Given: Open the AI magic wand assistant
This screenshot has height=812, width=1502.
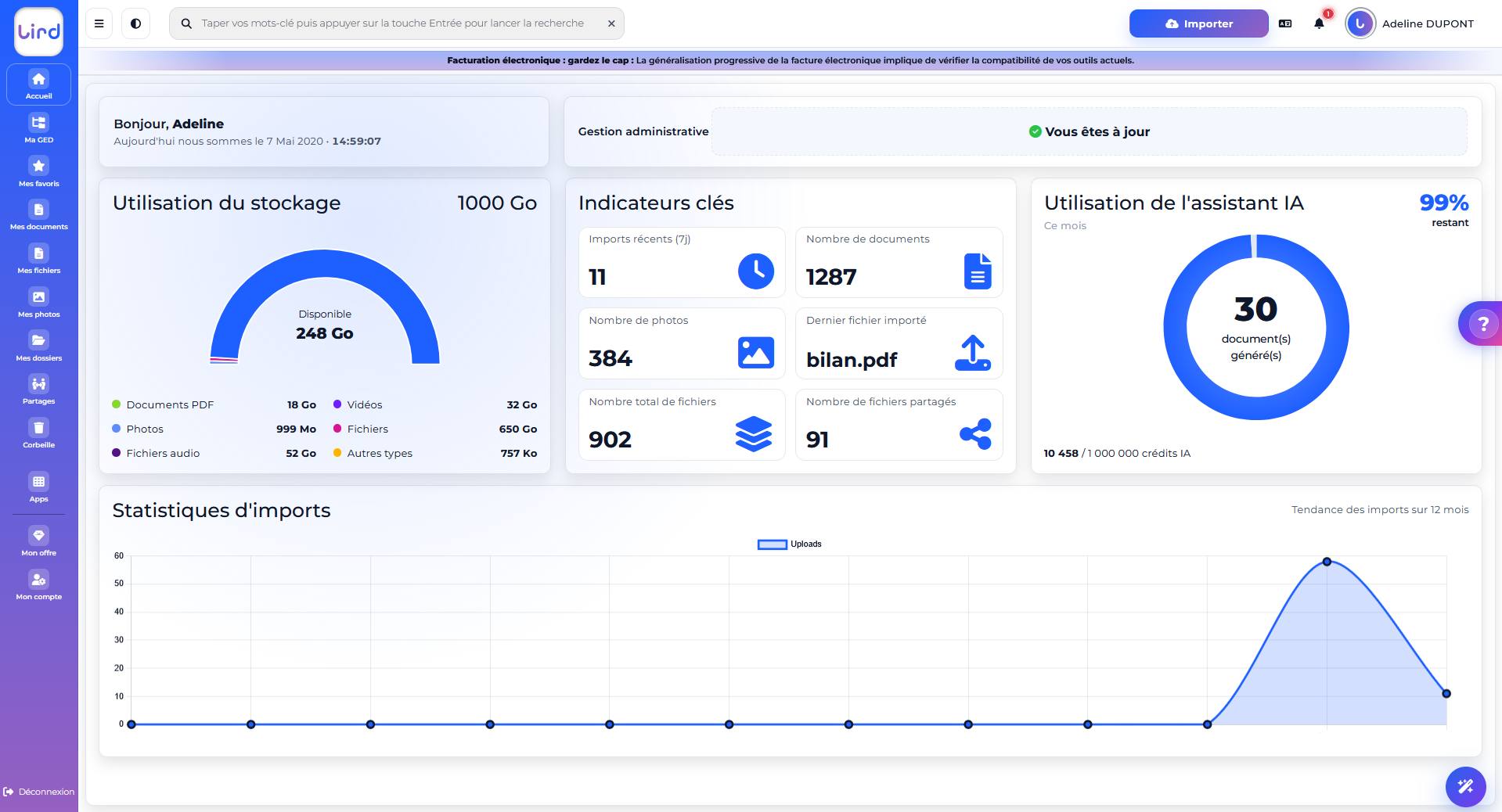Looking at the screenshot, I should 1465,786.
